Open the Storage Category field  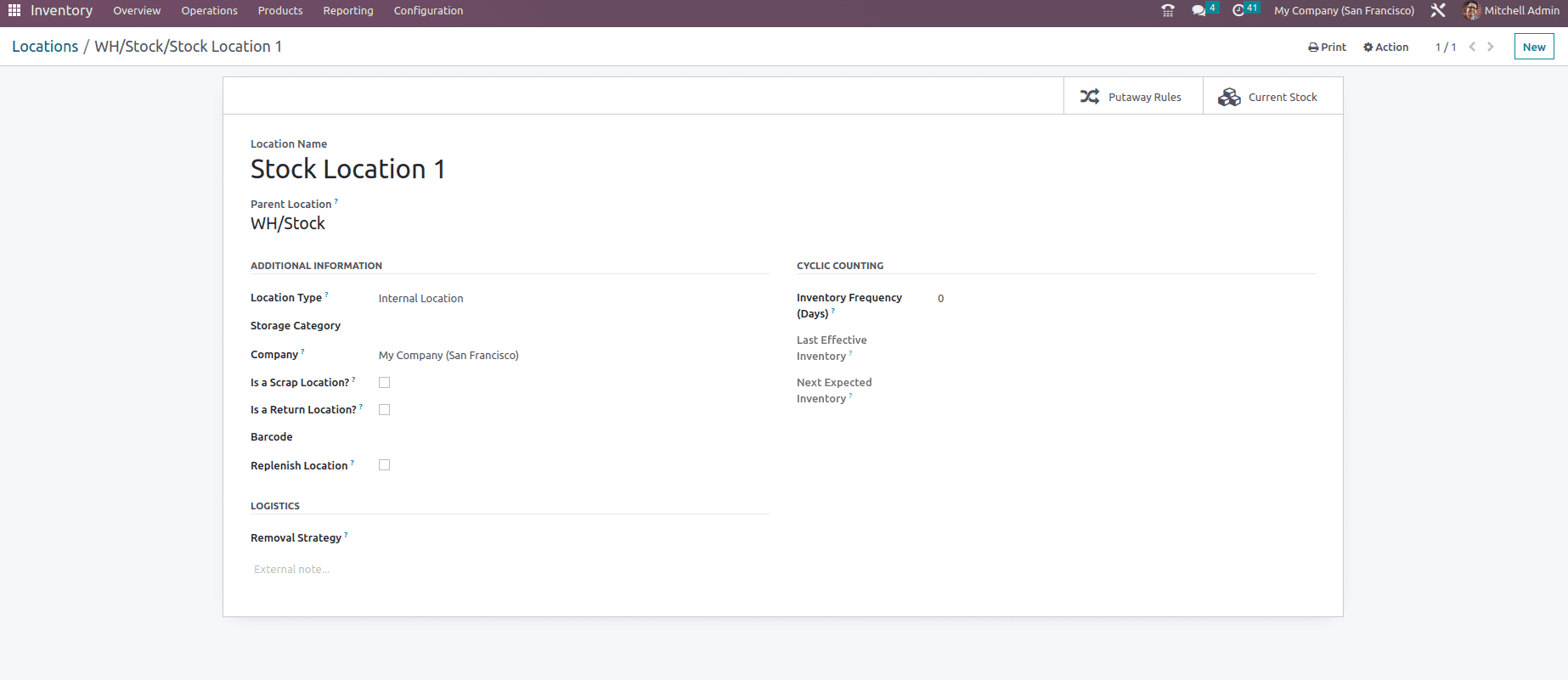click(x=573, y=326)
